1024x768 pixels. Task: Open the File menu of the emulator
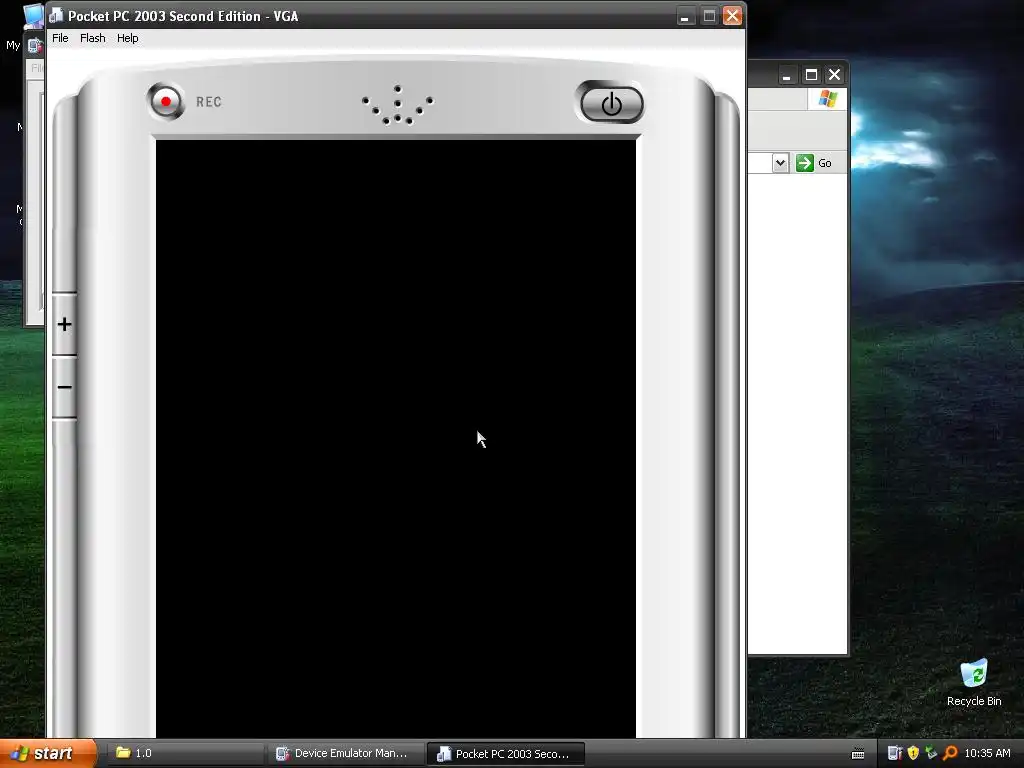coord(60,38)
